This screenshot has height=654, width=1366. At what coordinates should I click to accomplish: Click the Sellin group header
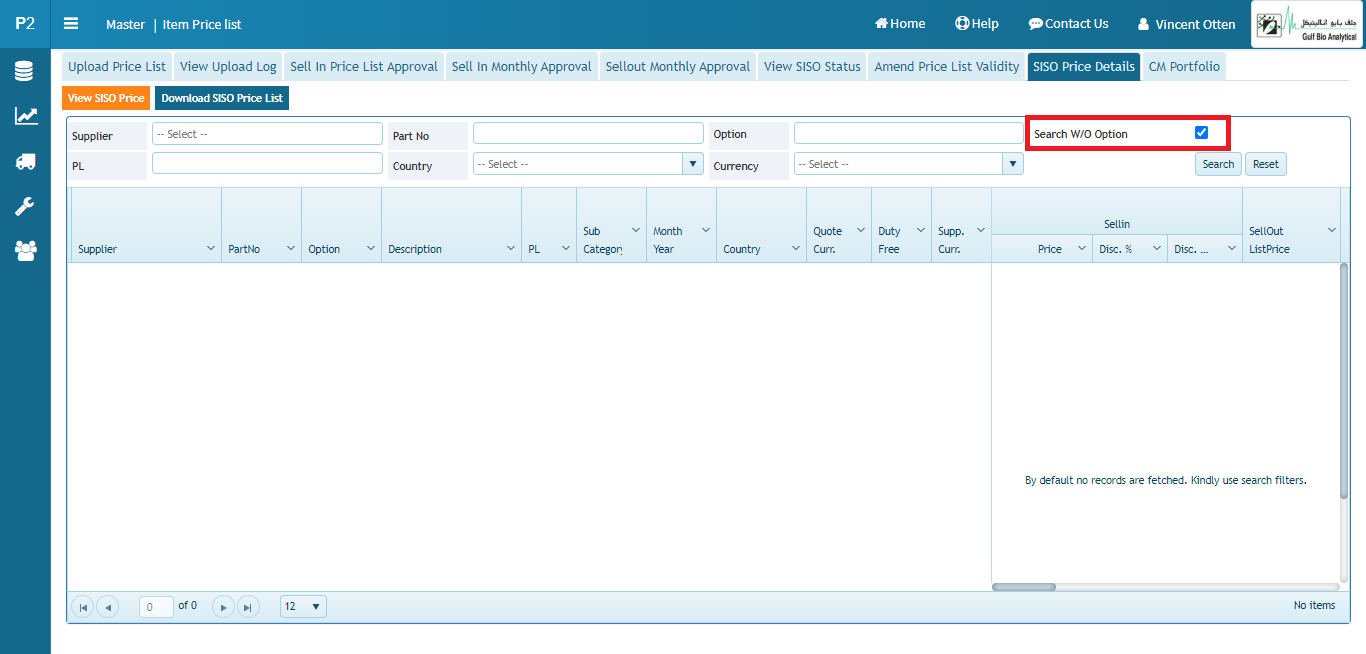tap(1117, 224)
